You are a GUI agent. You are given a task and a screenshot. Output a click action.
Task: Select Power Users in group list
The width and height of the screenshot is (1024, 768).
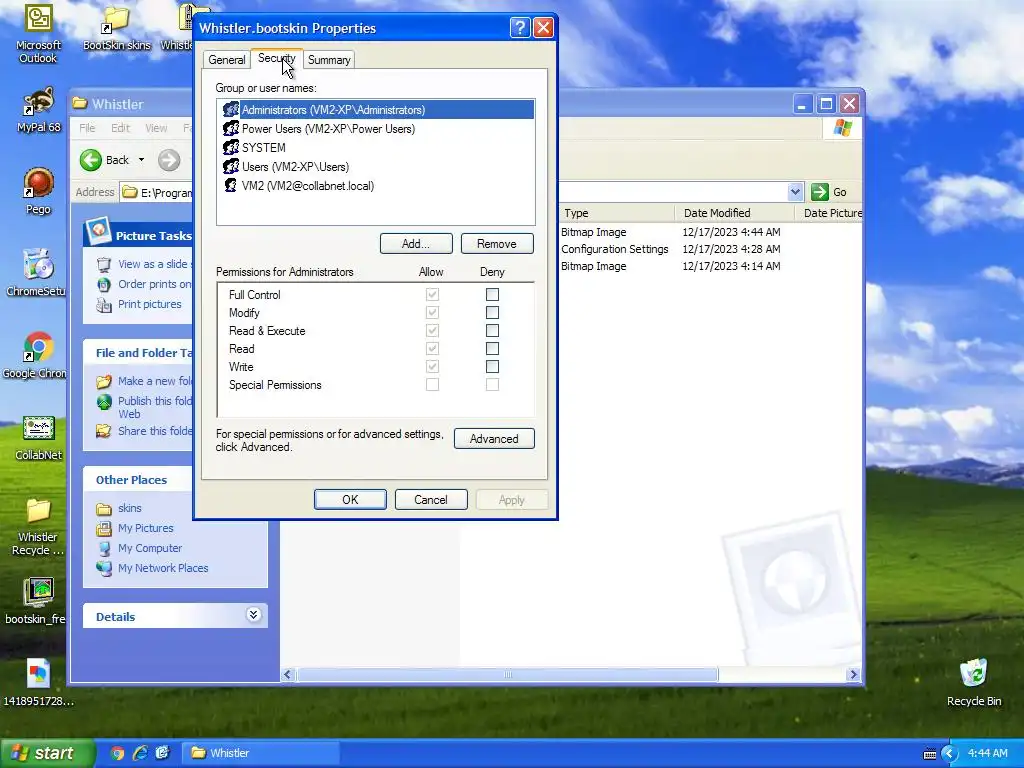[376, 129]
